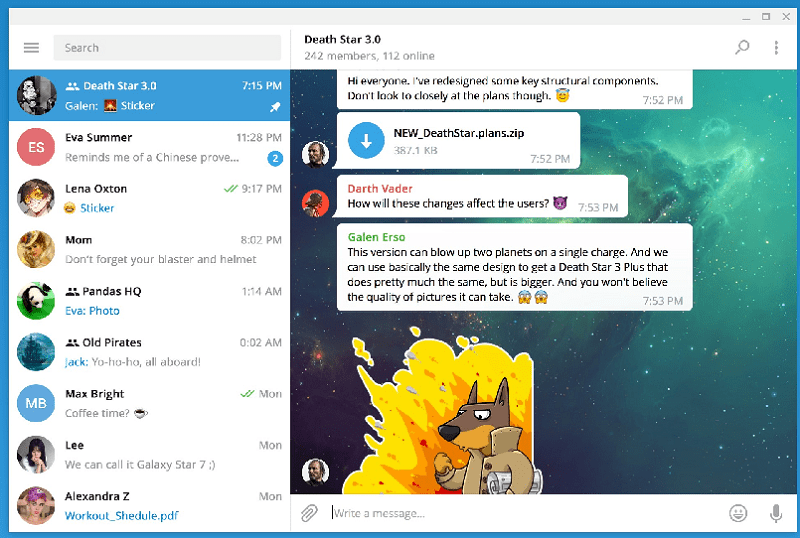Click the unread badge on Eva Summer chat

[x=275, y=158]
